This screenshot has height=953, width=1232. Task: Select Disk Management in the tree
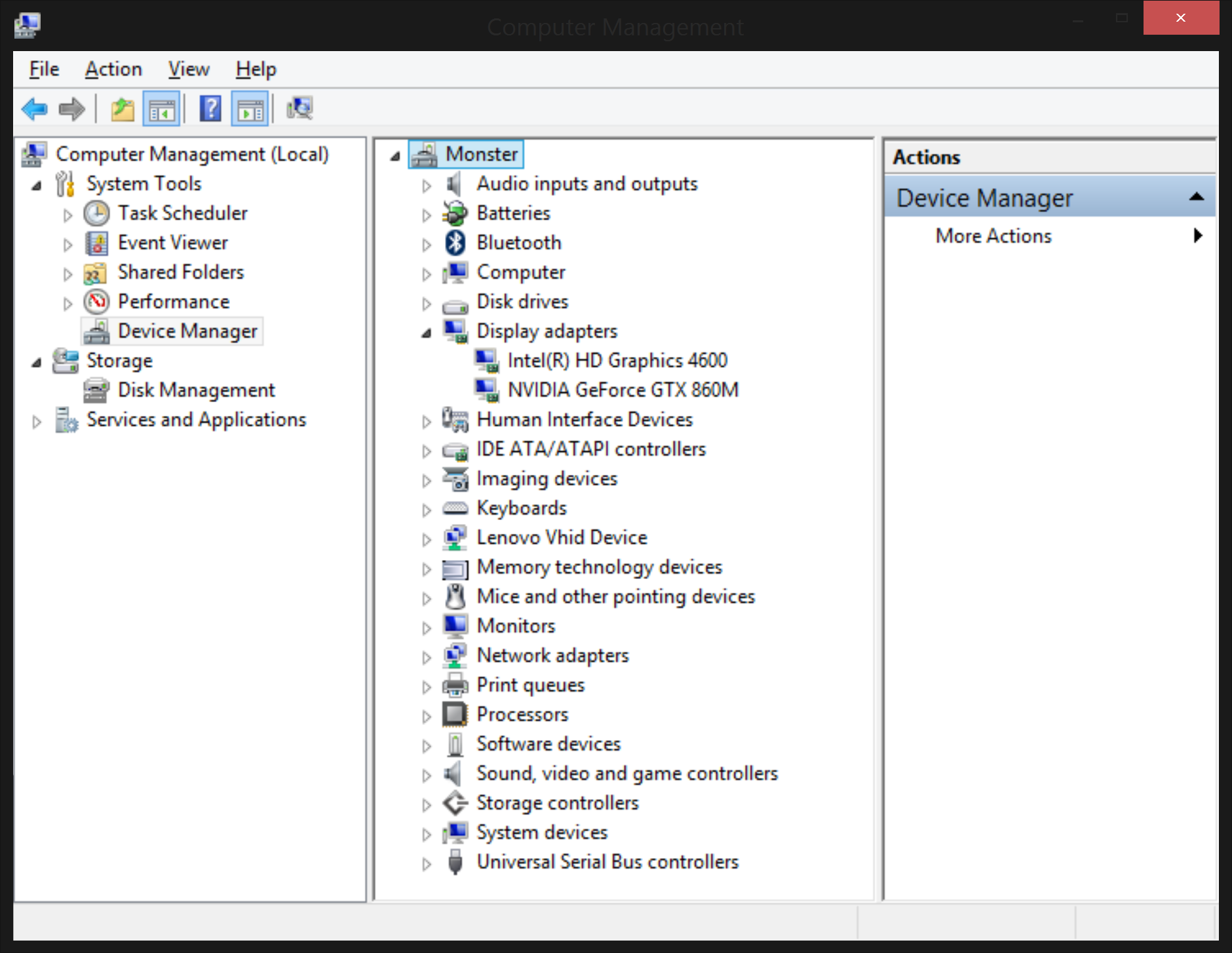coord(196,390)
